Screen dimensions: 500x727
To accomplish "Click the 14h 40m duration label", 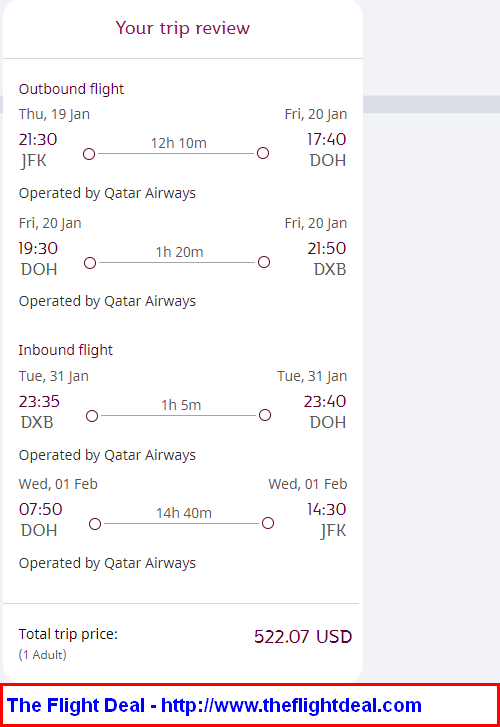I will coord(184,513).
